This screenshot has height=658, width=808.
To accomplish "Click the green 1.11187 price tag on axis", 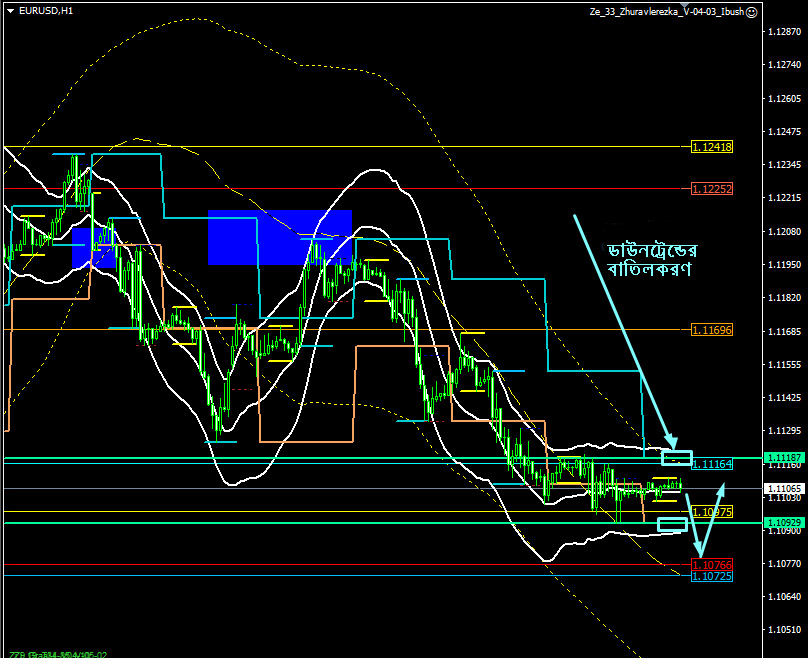I will coord(784,458).
